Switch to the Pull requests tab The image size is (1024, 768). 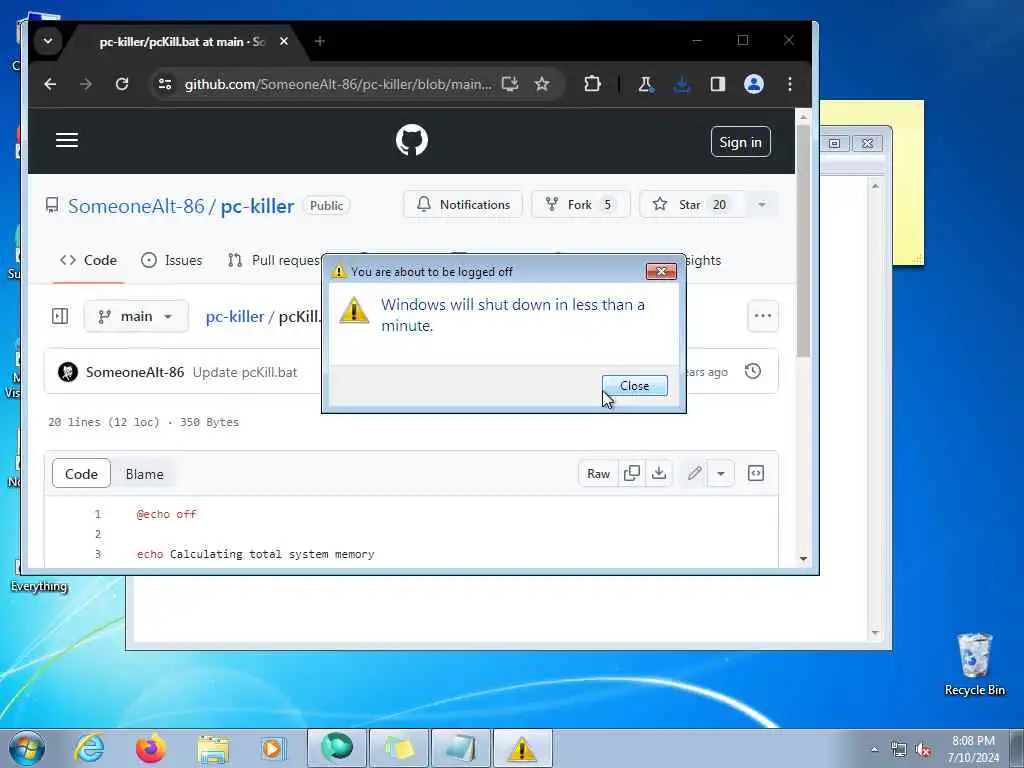[x=274, y=260]
